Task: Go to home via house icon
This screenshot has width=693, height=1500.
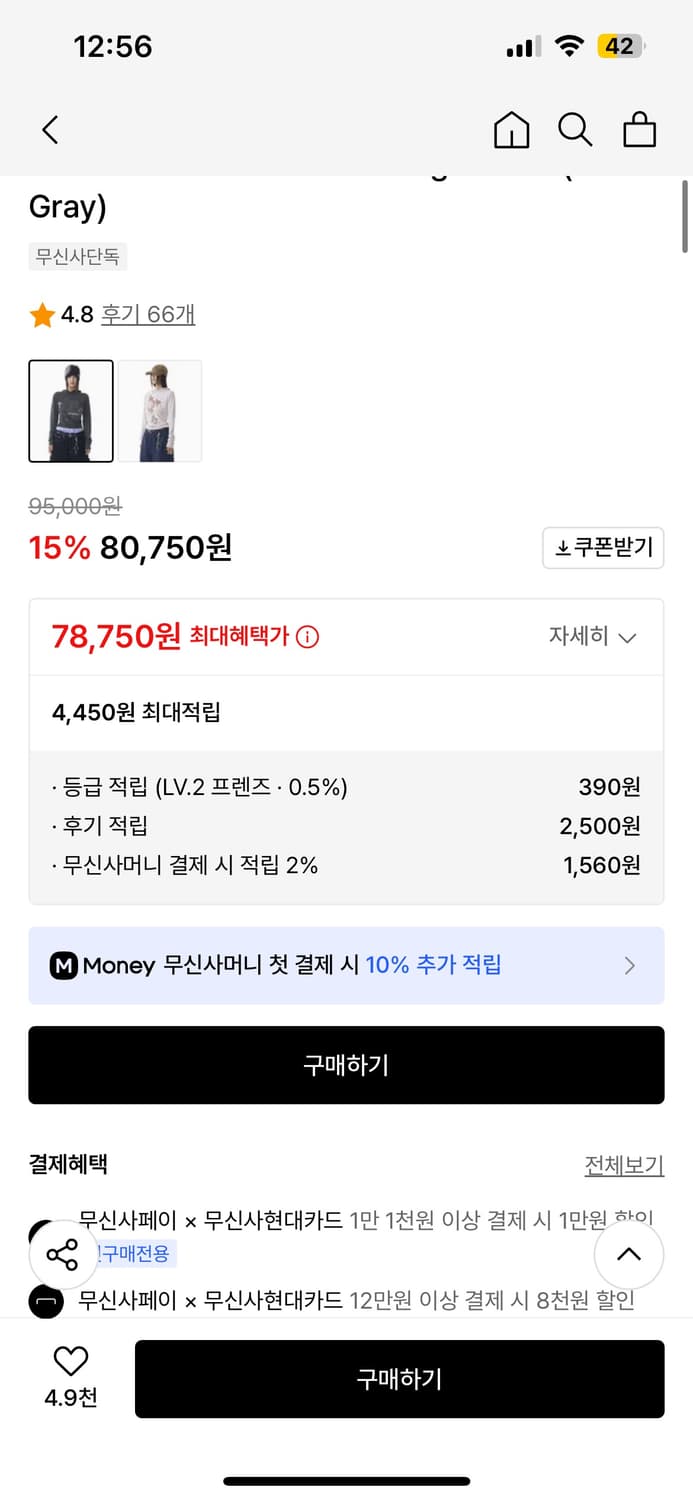Action: (x=511, y=130)
